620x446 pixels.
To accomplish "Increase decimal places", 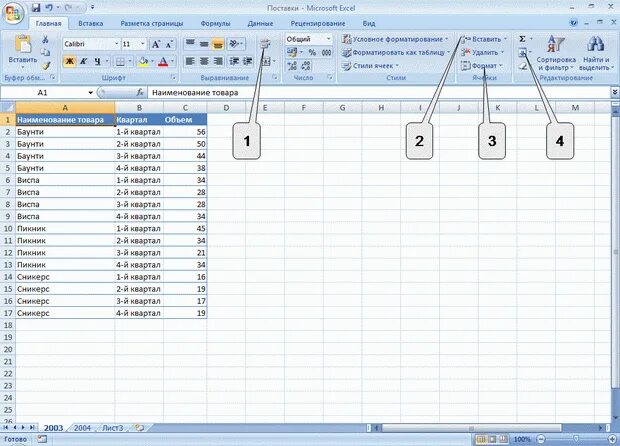I will [x=292, y=66].
